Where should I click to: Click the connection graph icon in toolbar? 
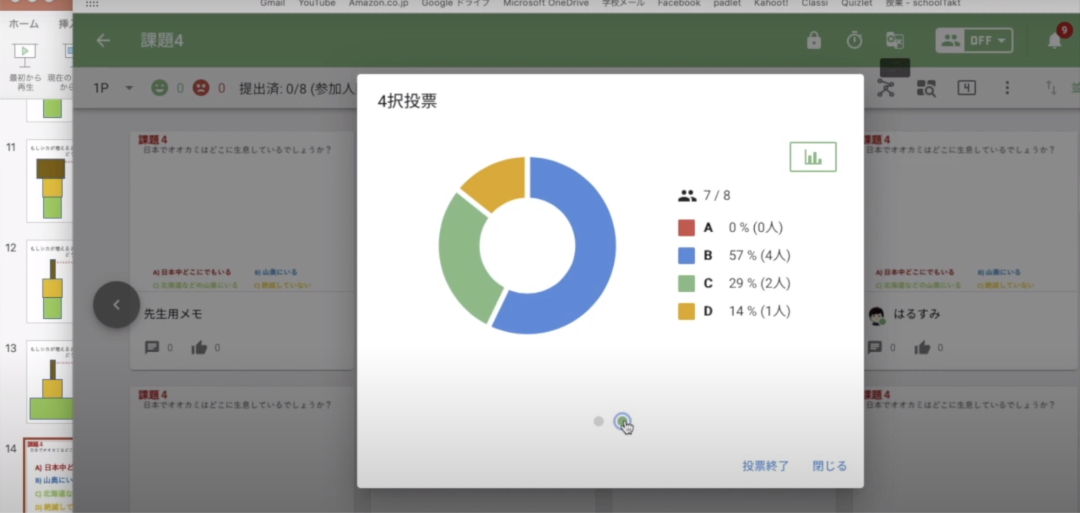click(x=887, y=88)
